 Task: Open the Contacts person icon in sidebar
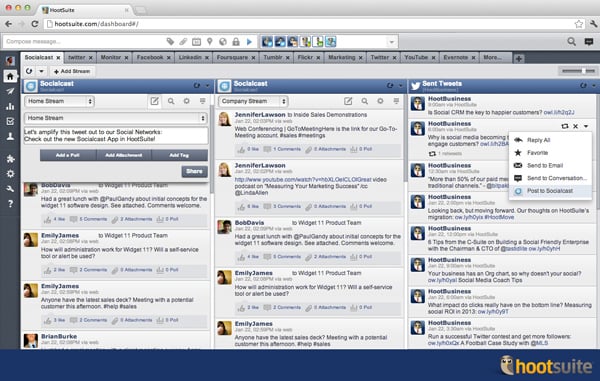coord(10,136)
